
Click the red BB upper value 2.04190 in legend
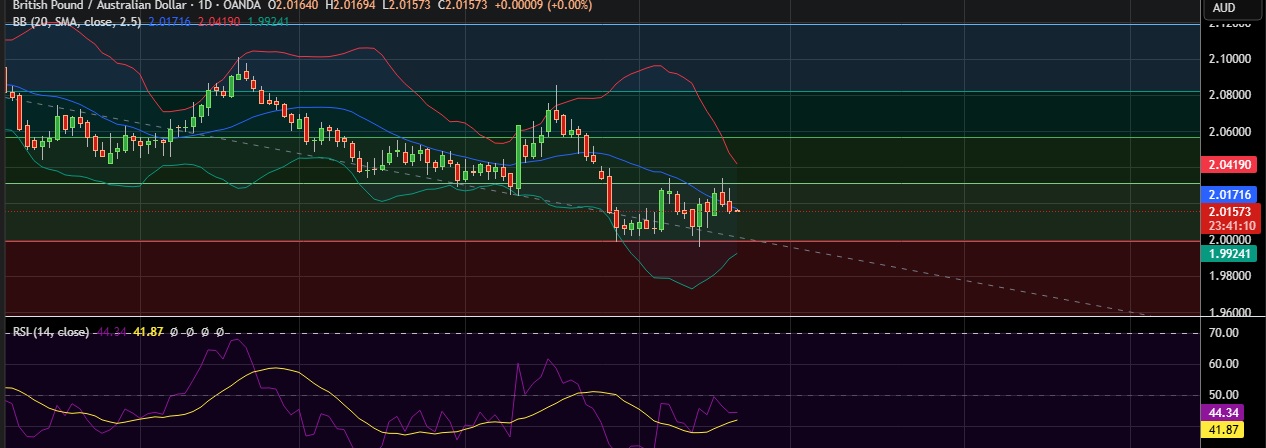tap(218, 20)
